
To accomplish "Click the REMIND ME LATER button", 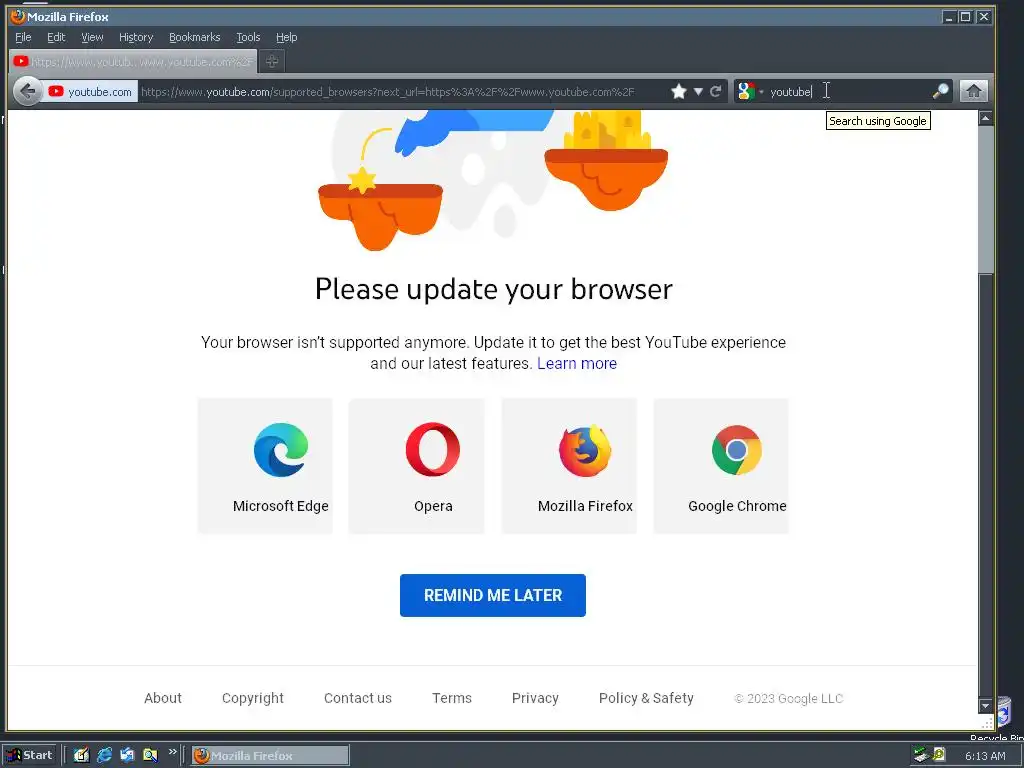I will tap(493, 596).
